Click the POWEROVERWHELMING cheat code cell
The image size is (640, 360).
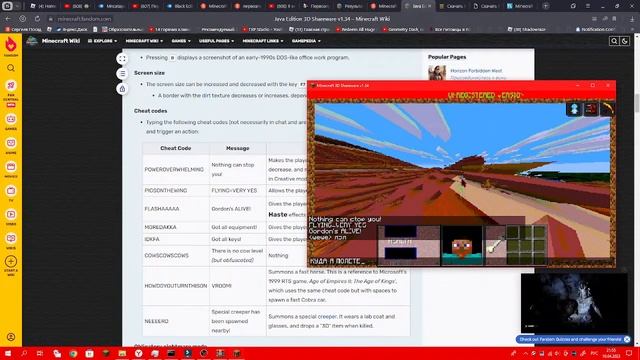176,169
